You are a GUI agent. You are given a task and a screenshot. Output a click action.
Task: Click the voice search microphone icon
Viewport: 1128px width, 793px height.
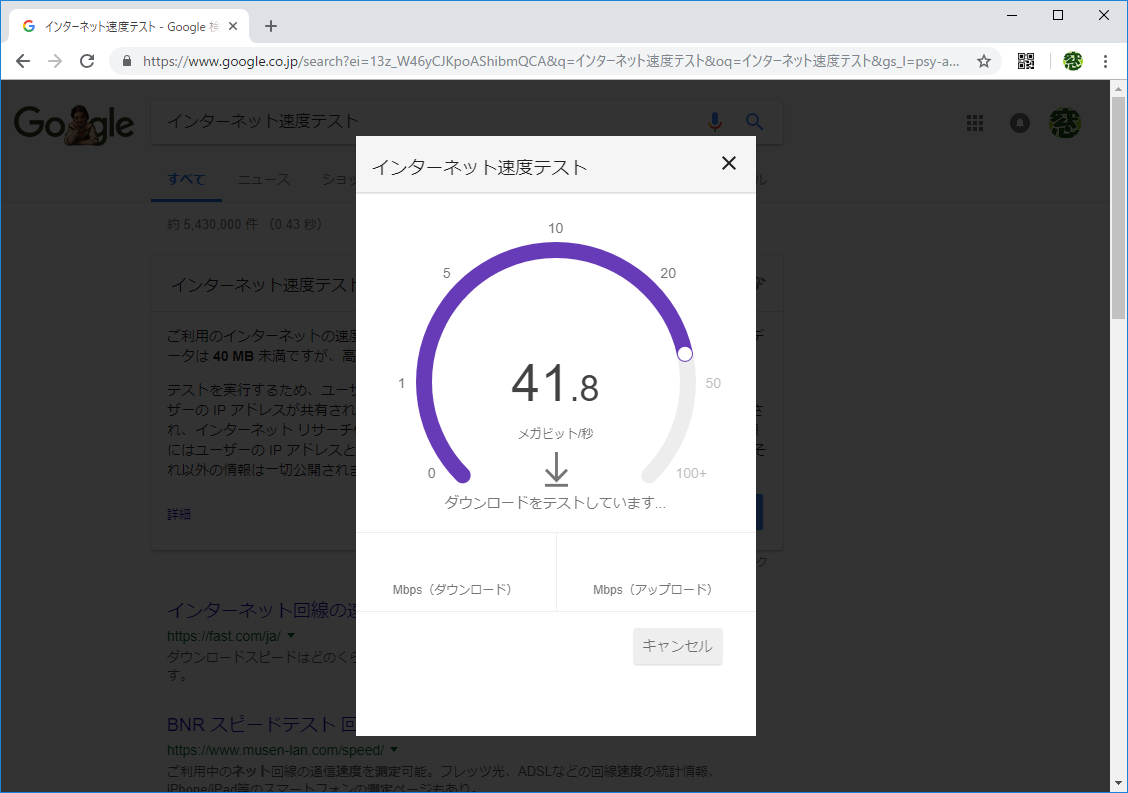point(714,121)
